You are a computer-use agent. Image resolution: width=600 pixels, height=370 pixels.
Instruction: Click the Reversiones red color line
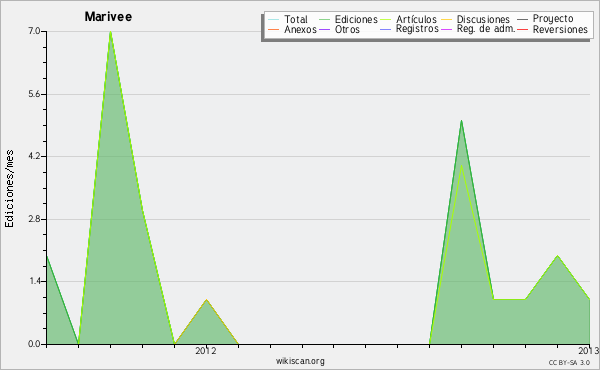pyautogui.click(x=522, y=29)
